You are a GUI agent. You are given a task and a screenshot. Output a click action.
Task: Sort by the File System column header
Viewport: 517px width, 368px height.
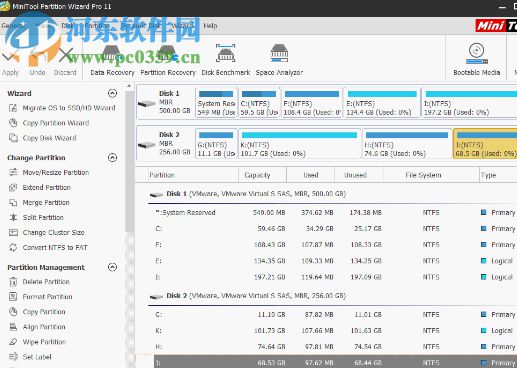431,175
